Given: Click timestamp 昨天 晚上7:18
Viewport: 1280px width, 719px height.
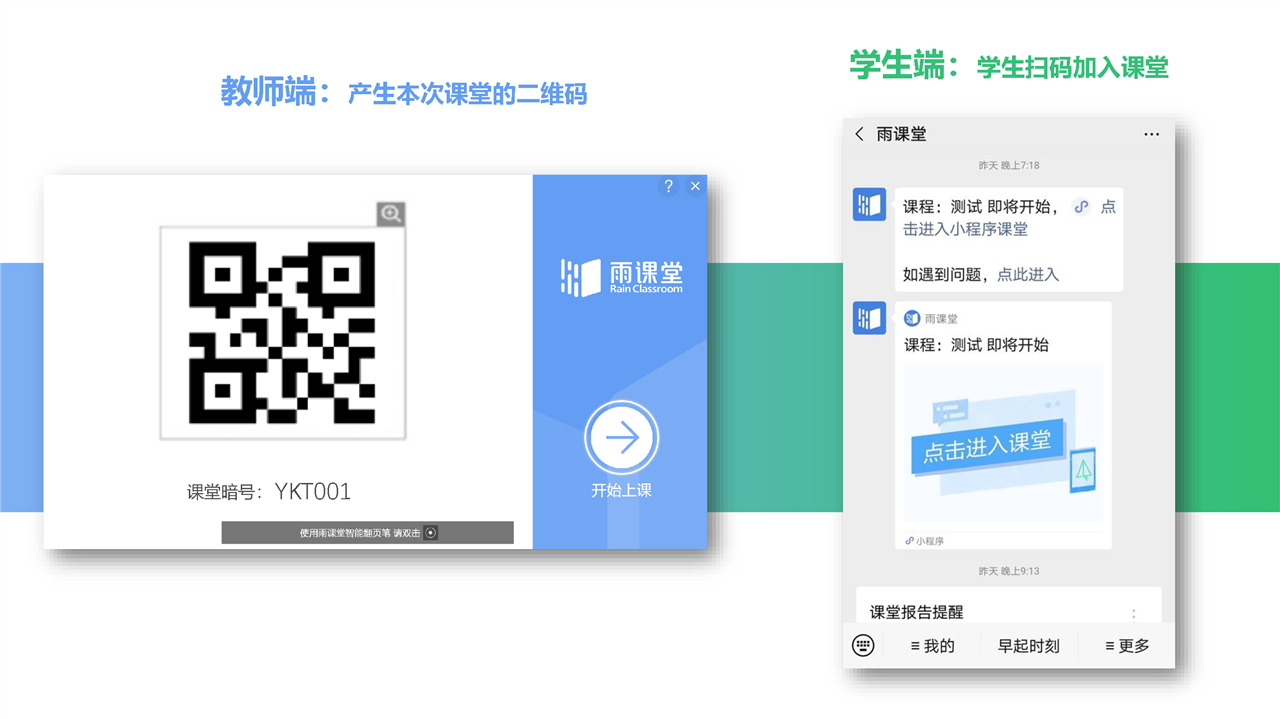Looking at the screenshot, I should [x=1009, y=165].
